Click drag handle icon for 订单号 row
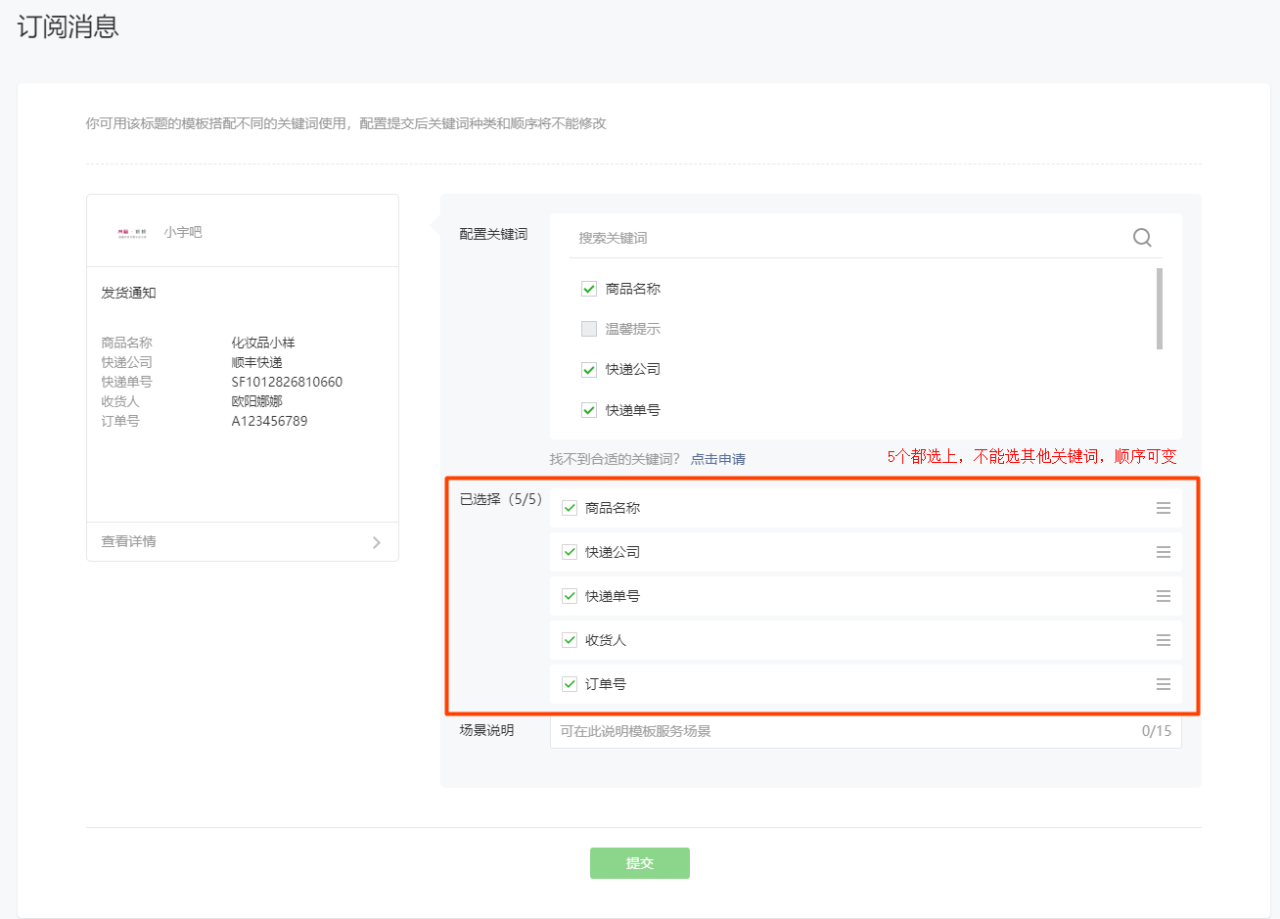The image size is (1280, 919). (x=1163, y=684)
